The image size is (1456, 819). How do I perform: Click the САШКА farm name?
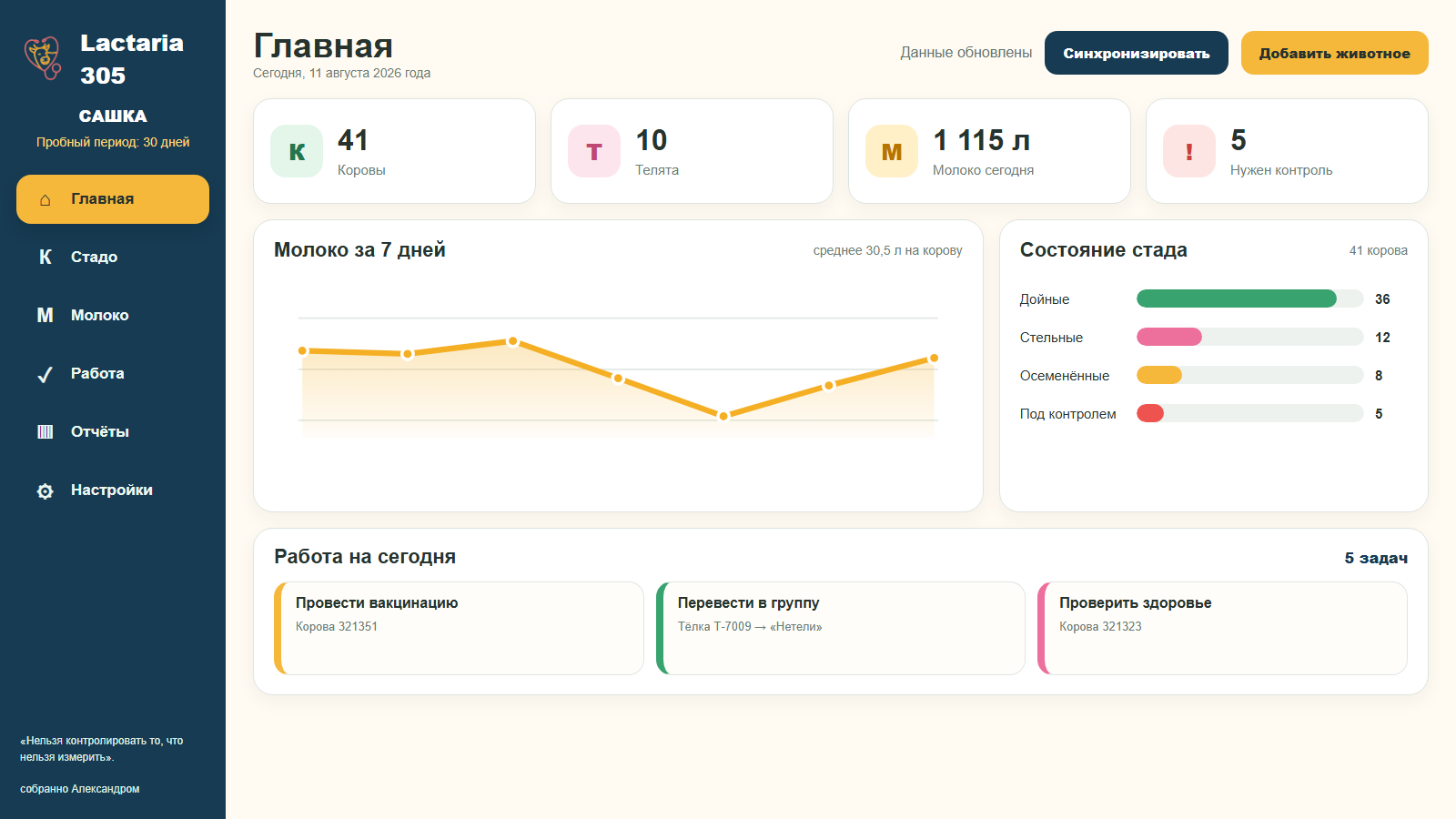click(113, 116)
